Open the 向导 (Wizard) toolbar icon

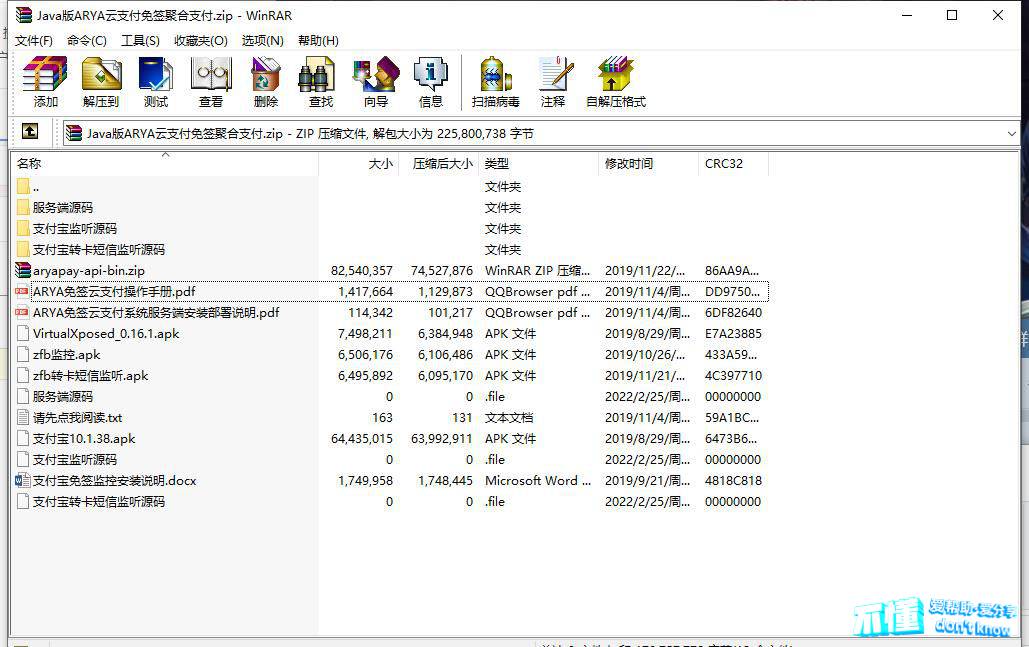[376, 74]
